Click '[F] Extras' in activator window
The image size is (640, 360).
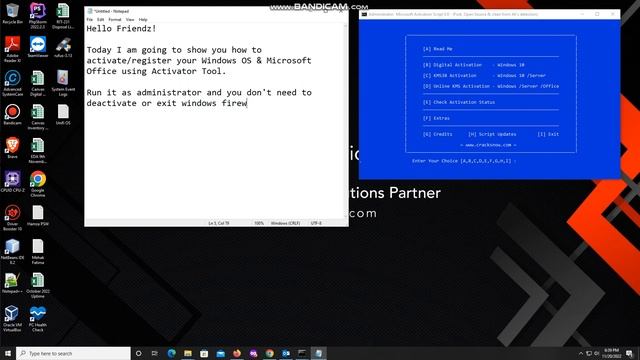[436, 118]
